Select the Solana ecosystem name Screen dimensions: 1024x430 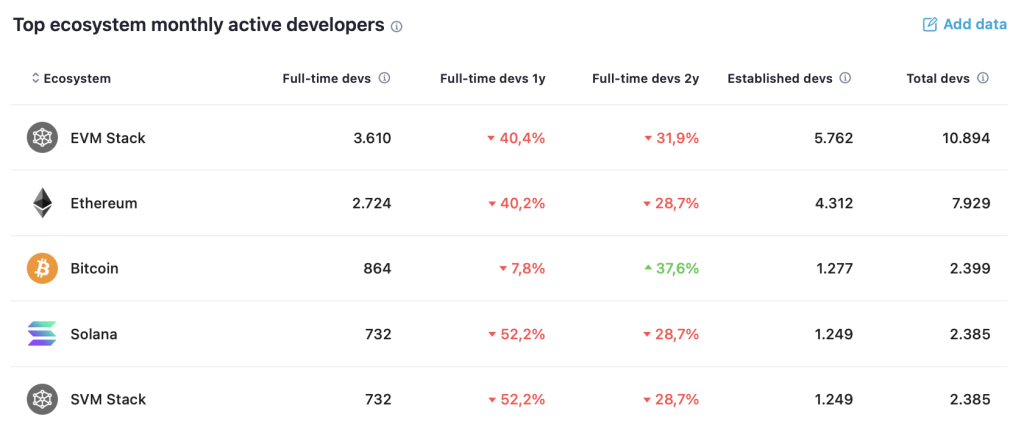(x=94, y=334)
